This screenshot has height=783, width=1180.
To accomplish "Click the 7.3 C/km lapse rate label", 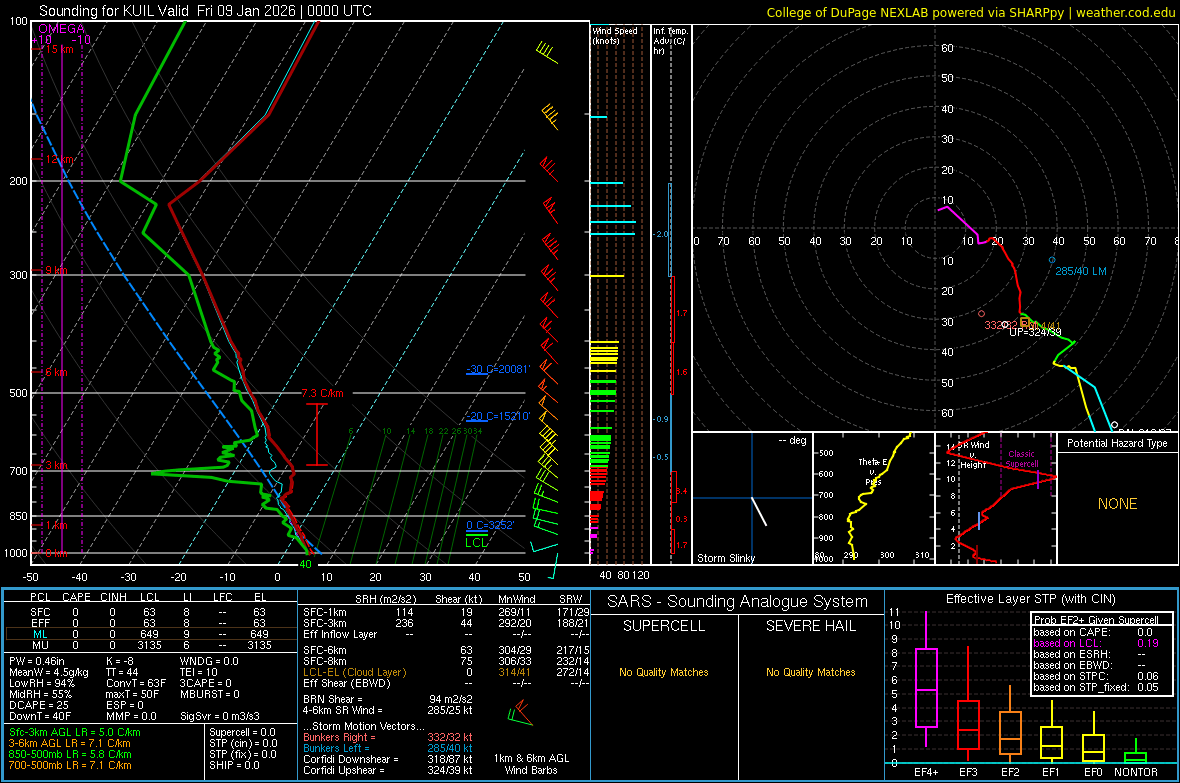I will (322, 393).
